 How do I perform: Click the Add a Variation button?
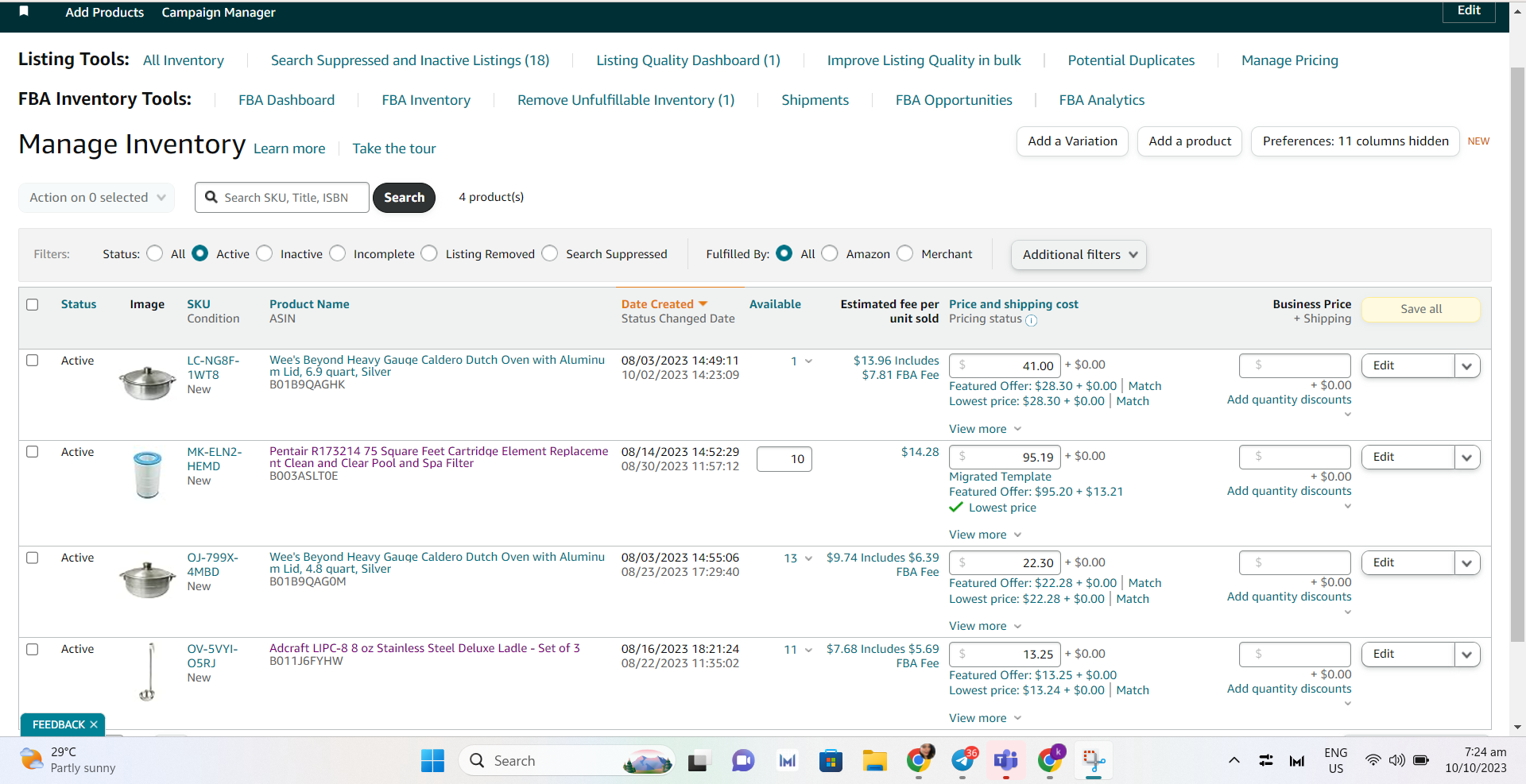pos(1072,141)
